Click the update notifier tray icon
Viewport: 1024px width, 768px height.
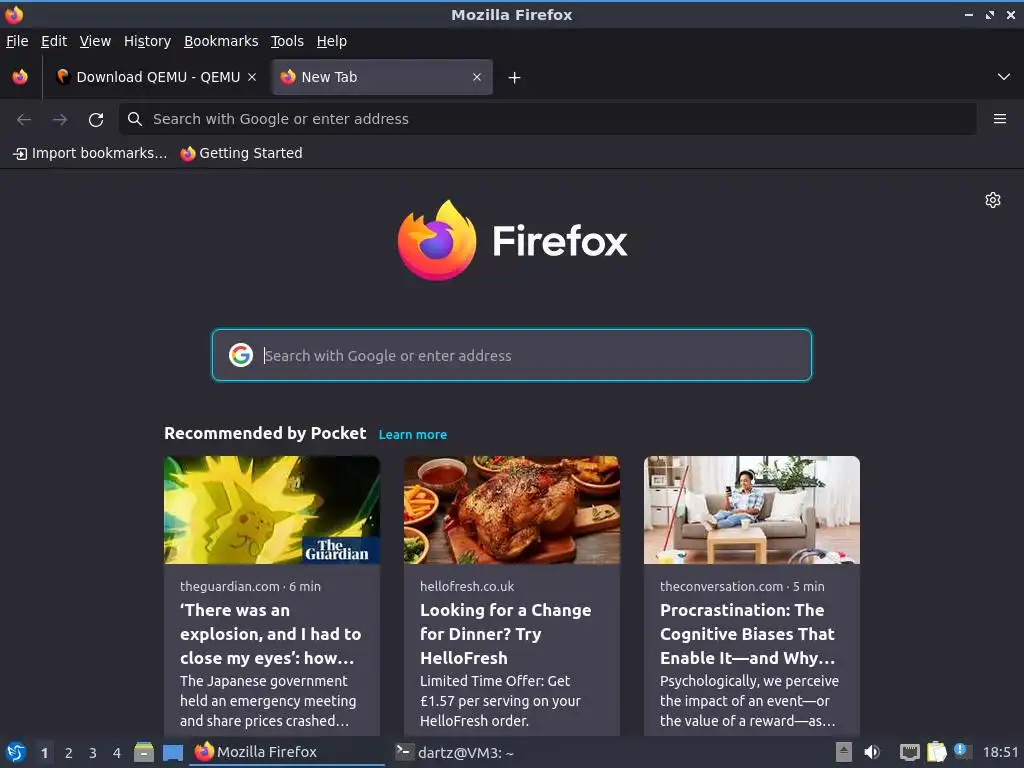click(961, 751)
